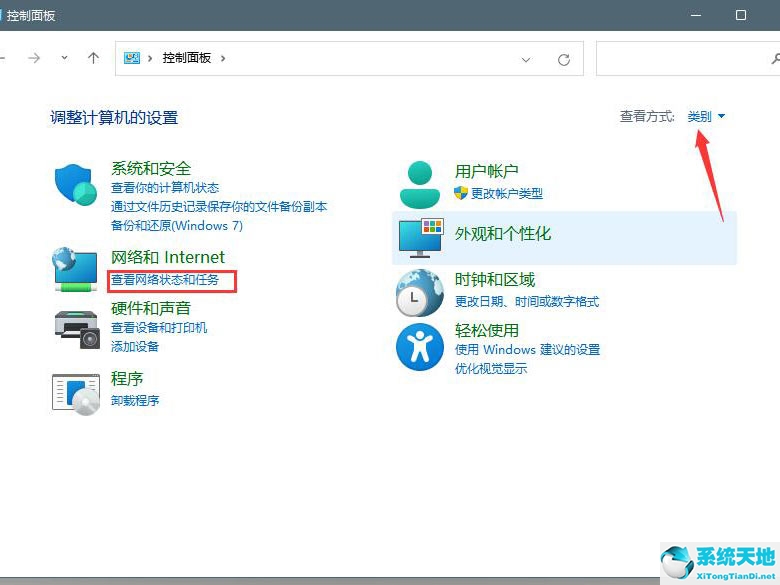
Task: Open 轻松使用 heading link
Action: [487, 330]
